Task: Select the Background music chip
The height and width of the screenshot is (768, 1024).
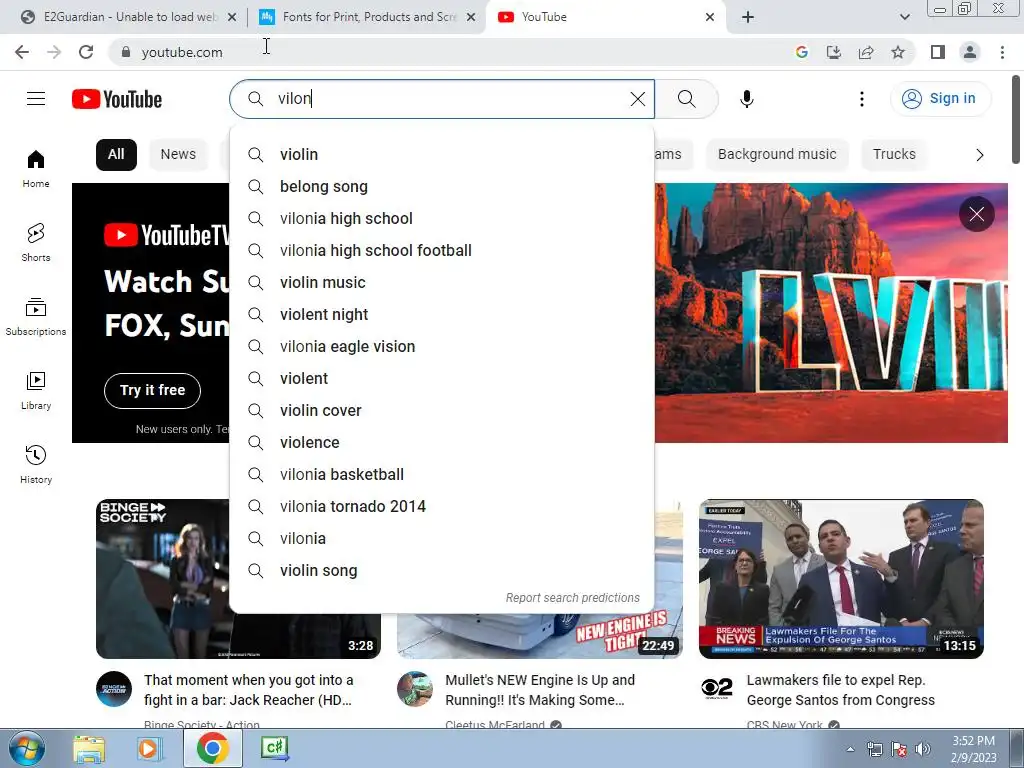Action: pyautogui.click(x=777, y=155)
